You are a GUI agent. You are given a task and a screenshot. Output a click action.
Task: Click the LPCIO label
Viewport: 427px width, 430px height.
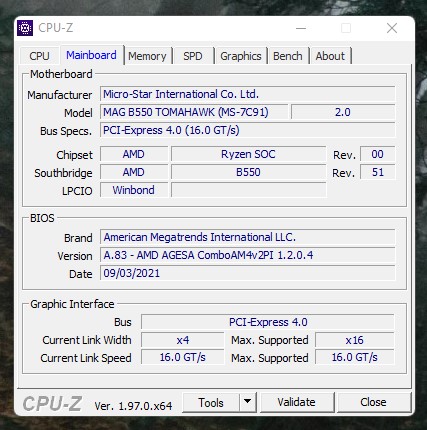click(x=77, y=191)
